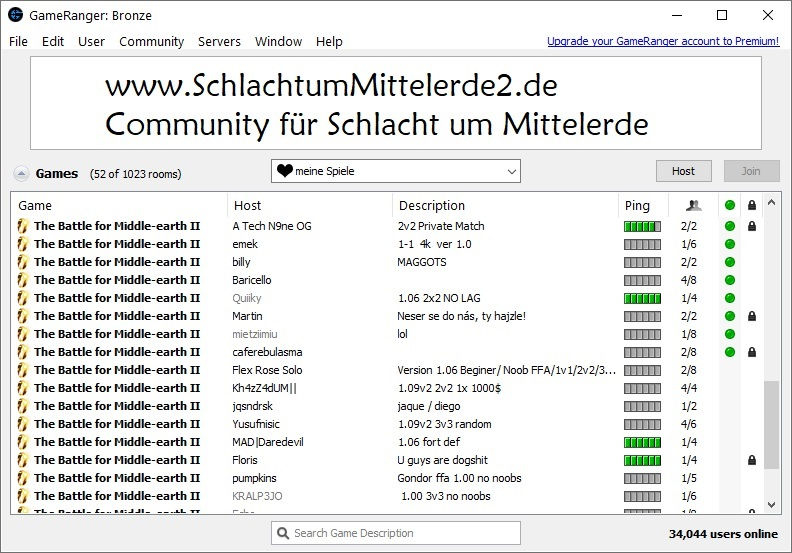Sort by lock column header
The width and height of the screenshot is (792, 553).
pyautogui.click(x=752, y=205)
